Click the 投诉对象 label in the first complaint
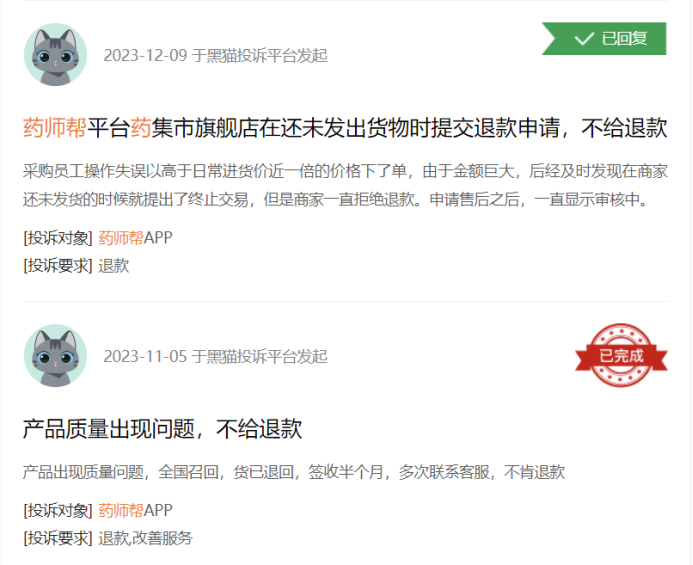 [58, 238]
